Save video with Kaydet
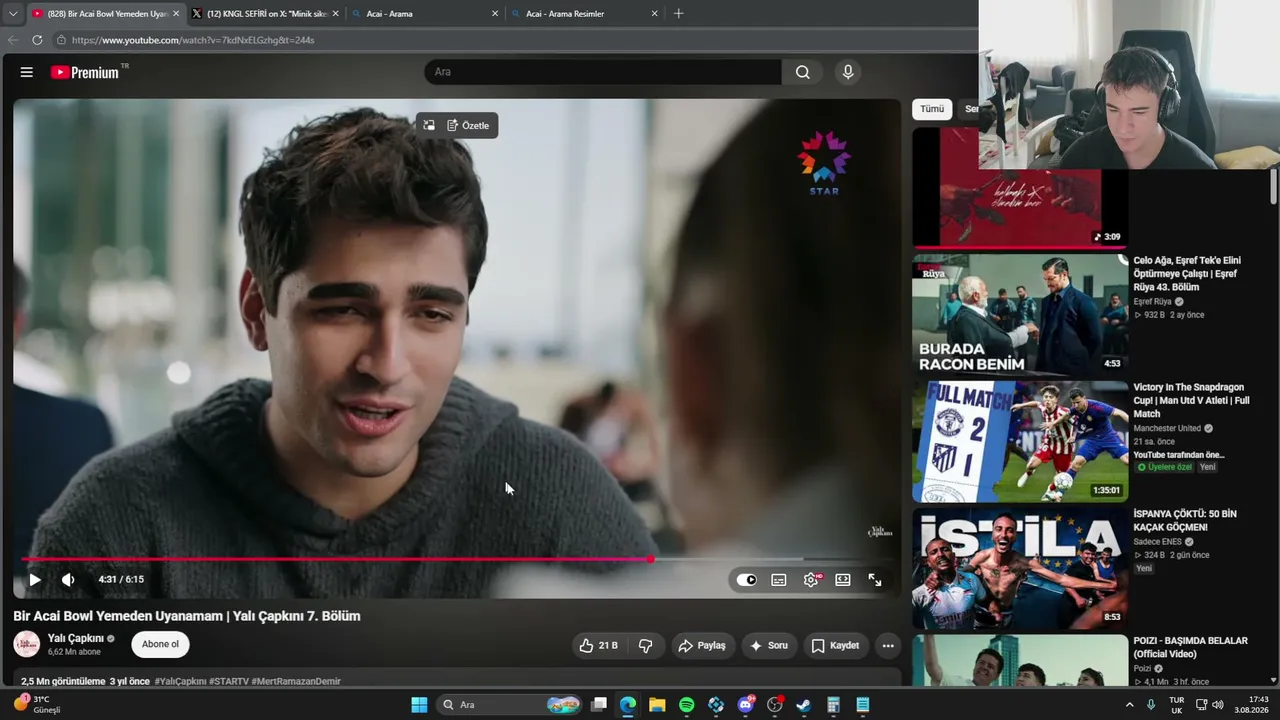 835,646
